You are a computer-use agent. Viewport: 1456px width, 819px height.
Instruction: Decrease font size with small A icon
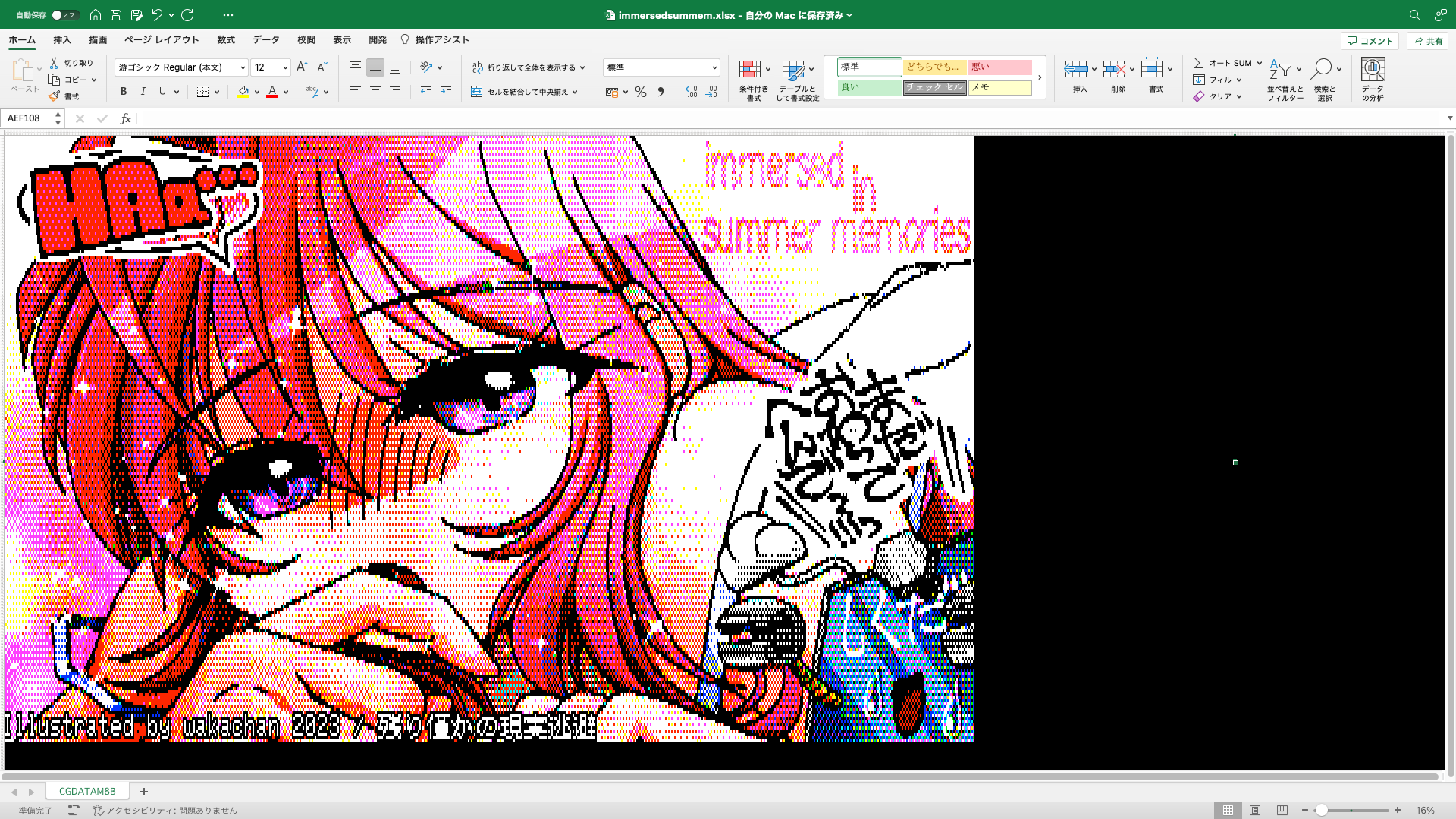pyautogui.click(x=322, y=67)
